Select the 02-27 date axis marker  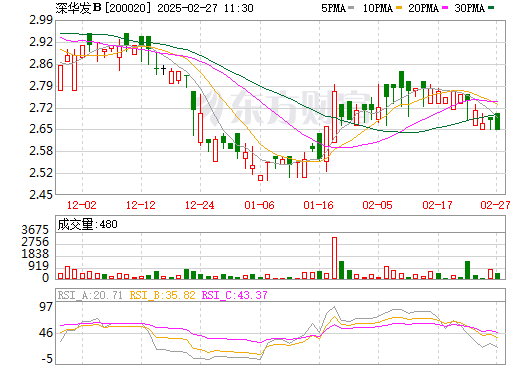click(495, 205)
